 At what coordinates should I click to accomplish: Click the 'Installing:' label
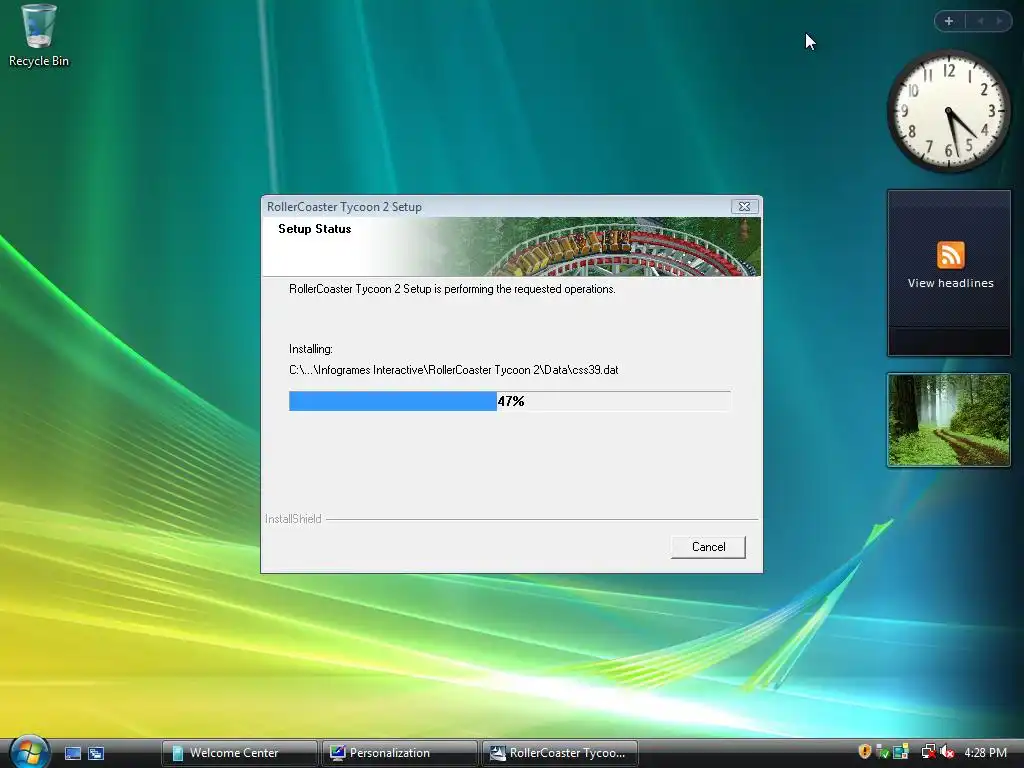(311, 349)
